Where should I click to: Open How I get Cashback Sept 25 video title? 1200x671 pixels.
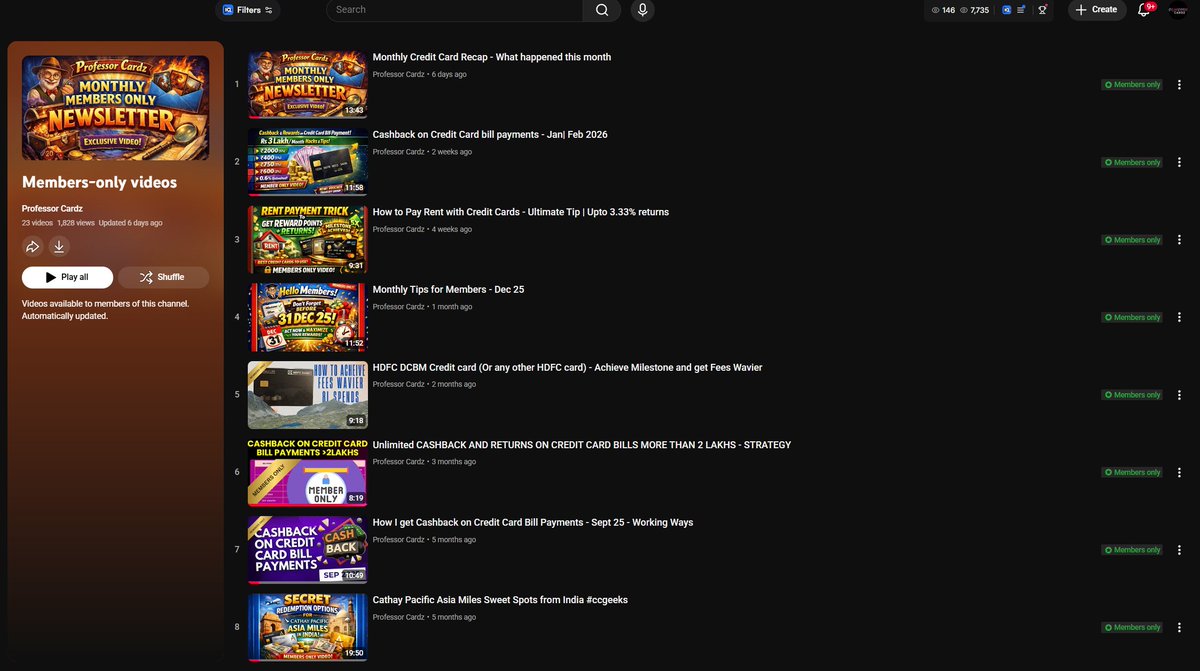[x=533, y=522]
